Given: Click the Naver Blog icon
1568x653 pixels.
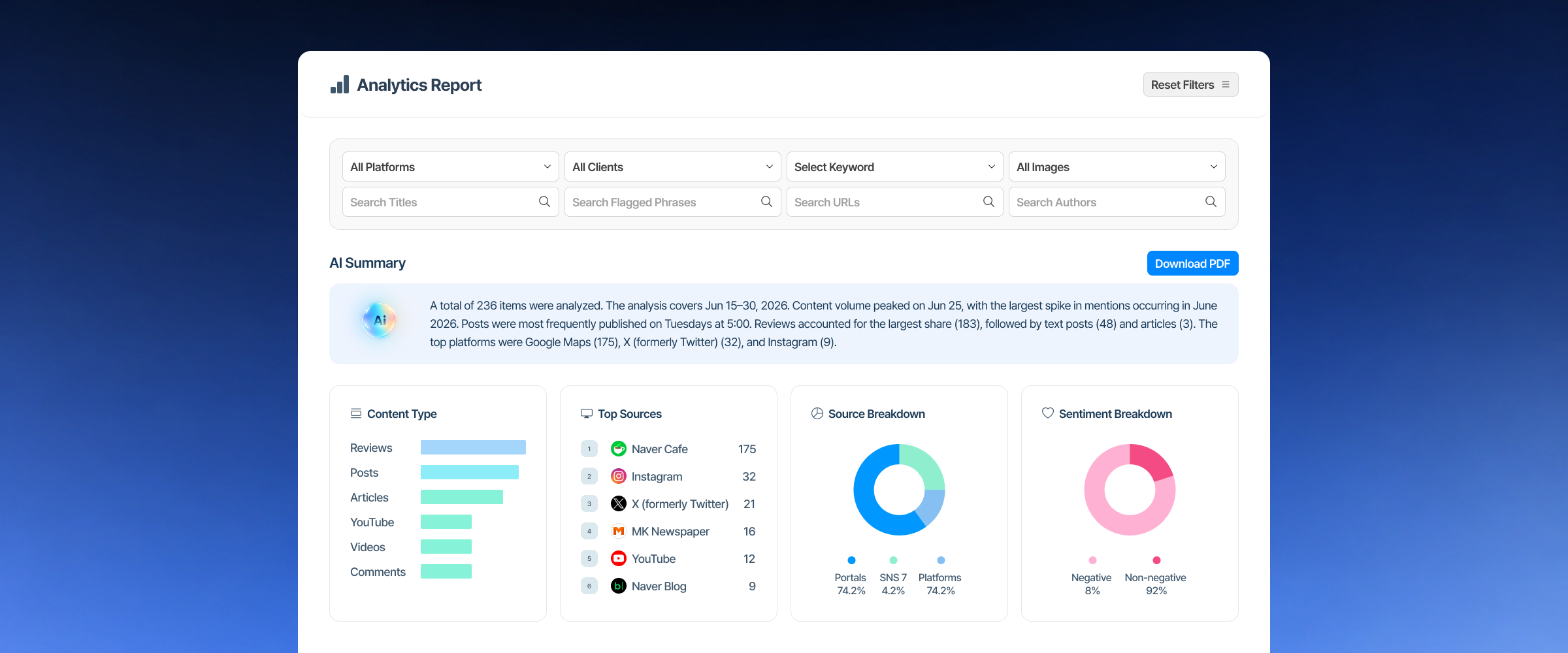Looking at the screenshot, I should 618,586.
